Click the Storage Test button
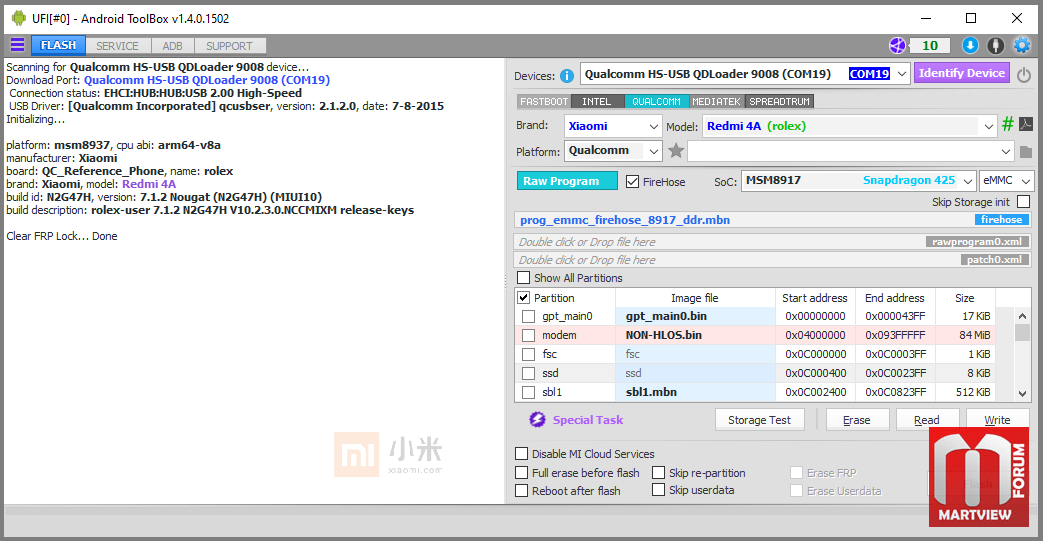This screenshot has width=1043, height=541. click(759, 420)
